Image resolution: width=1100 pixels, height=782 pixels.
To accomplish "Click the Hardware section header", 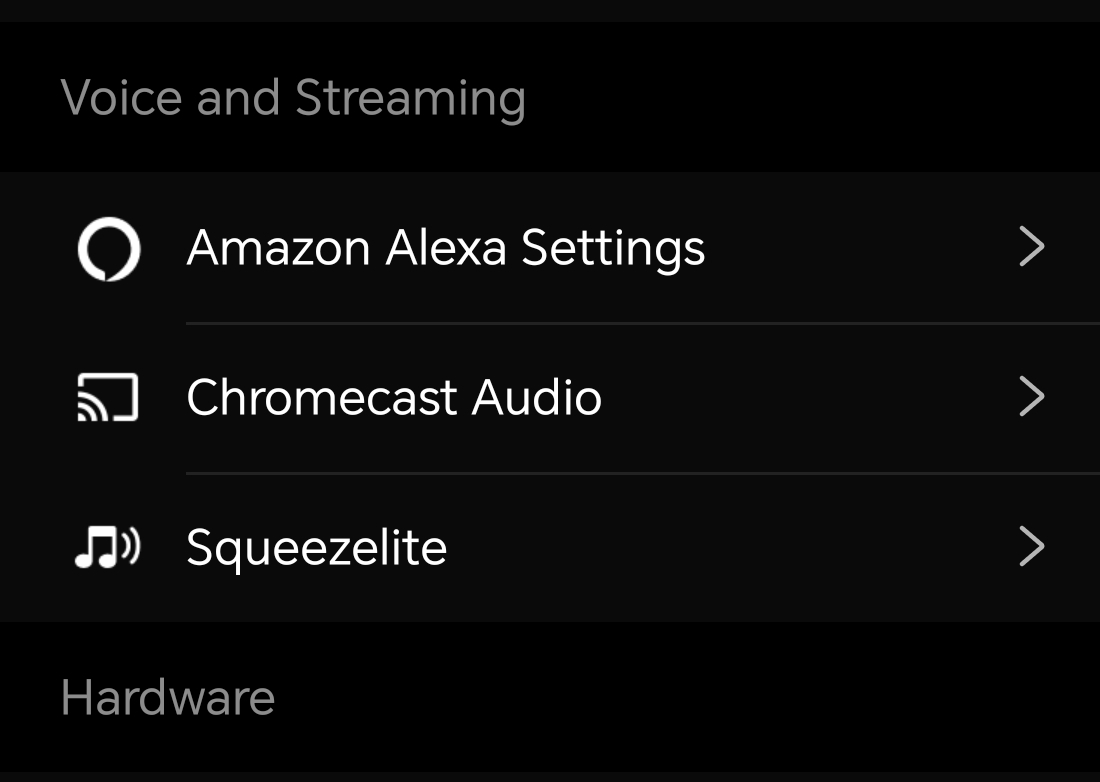I will [167, 698].
